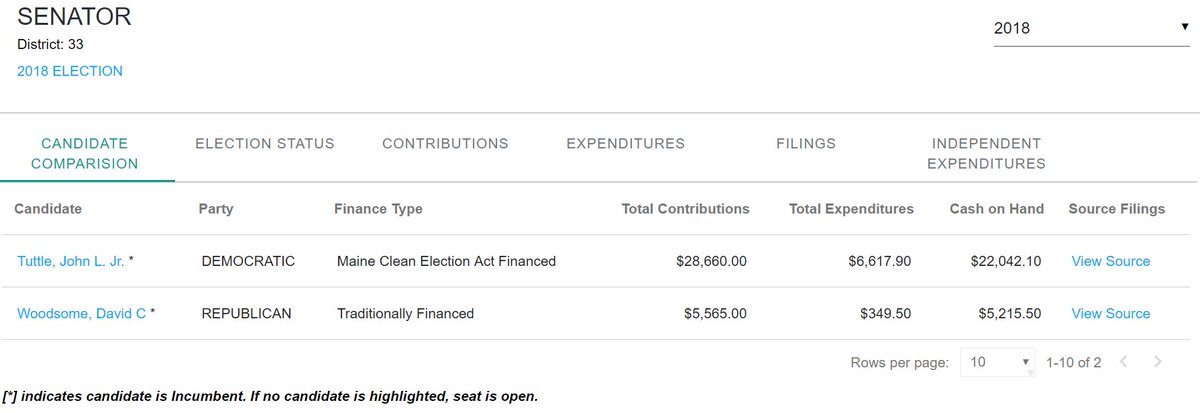Sort by Party column header
1200x413 pixels.
[216, 209]
